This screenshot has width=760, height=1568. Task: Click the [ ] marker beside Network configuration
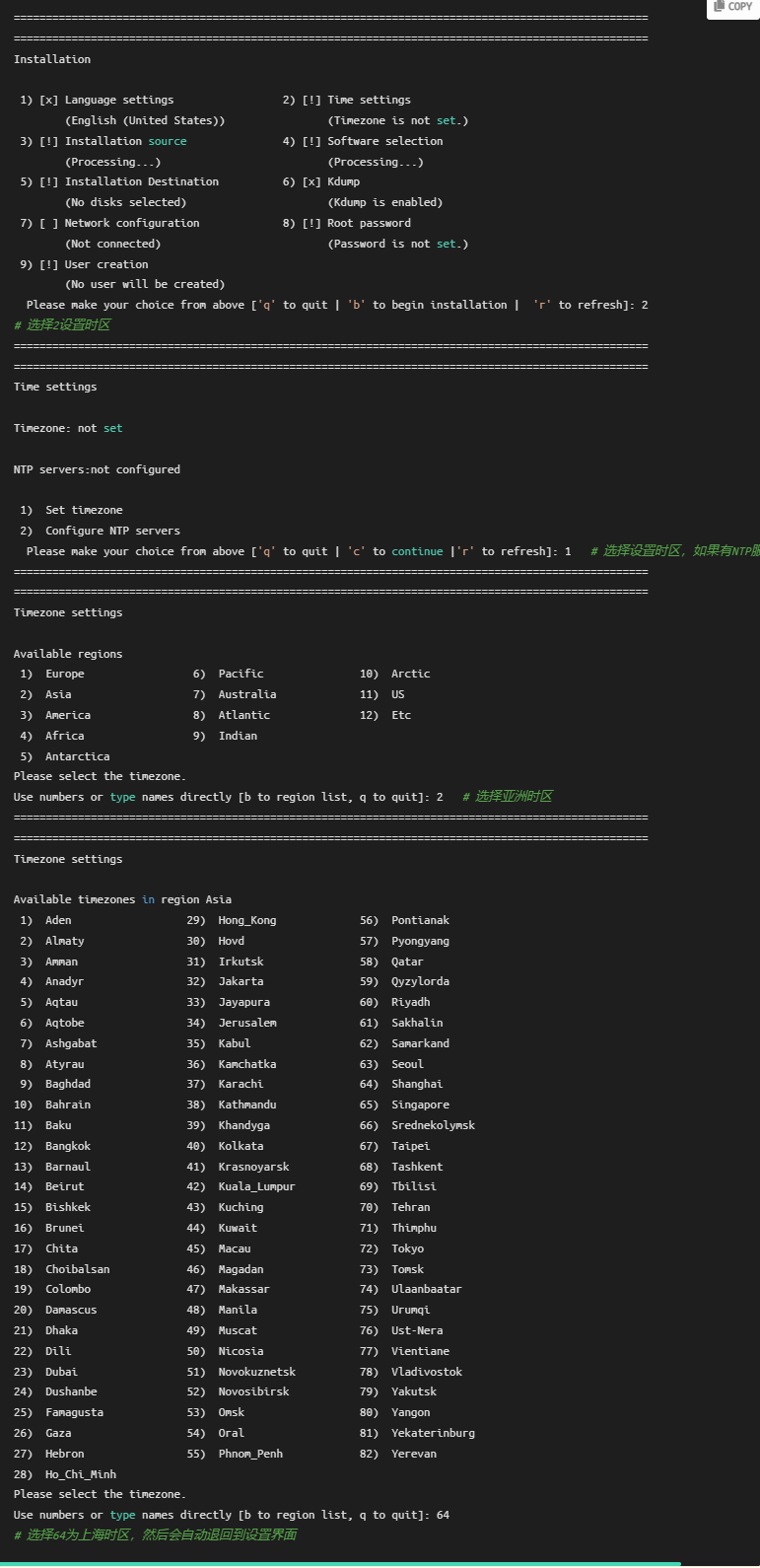pyautogui.click(x=49, y=223)
